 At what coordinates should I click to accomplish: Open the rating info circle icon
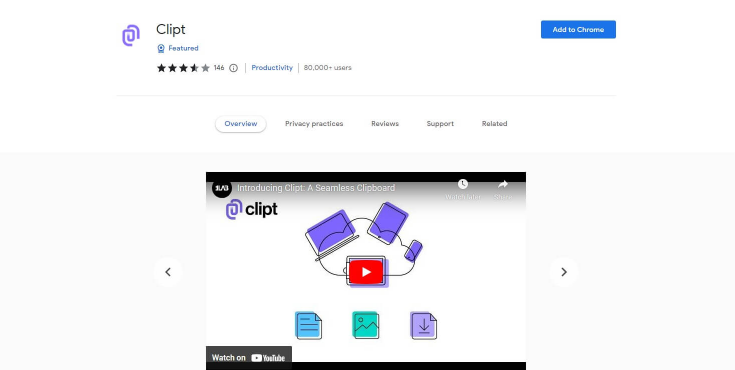click(233, 68)
